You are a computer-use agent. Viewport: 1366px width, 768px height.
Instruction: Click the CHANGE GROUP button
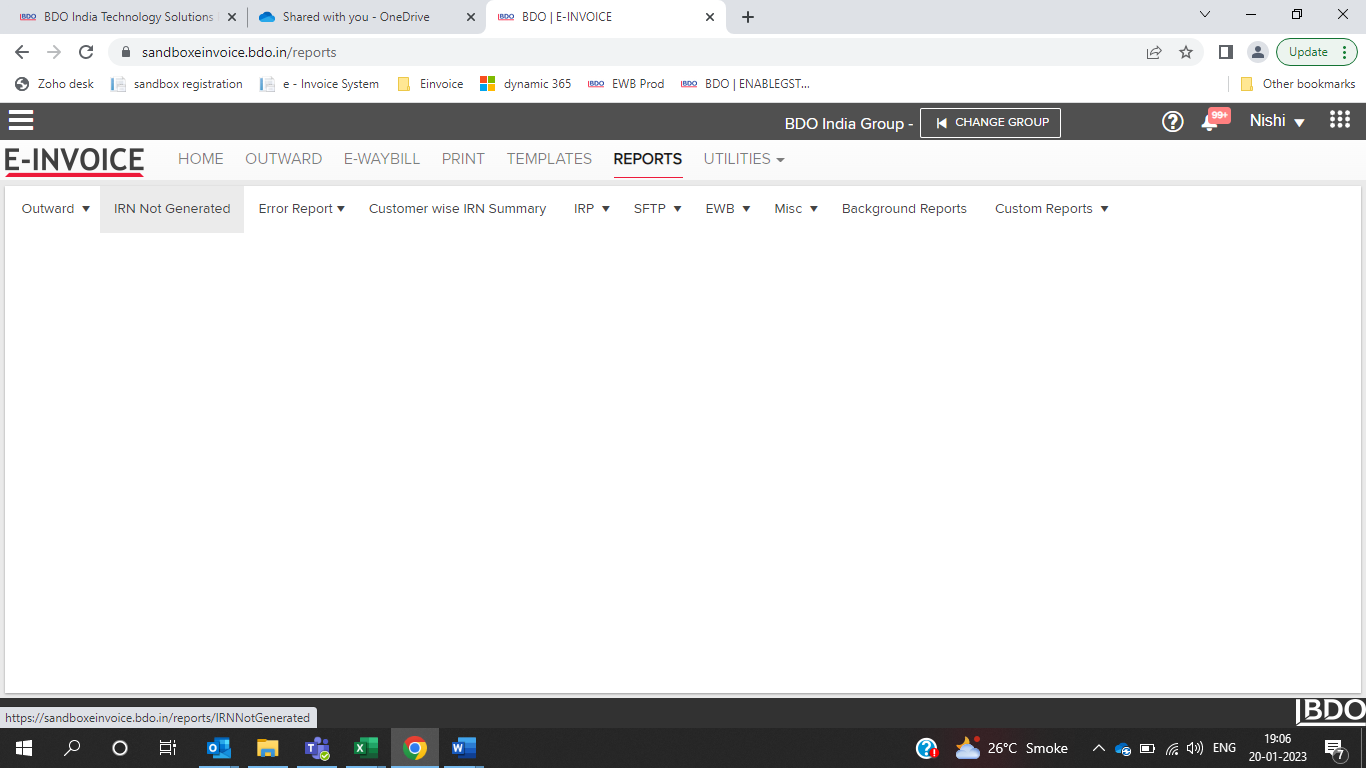[990, 122]
